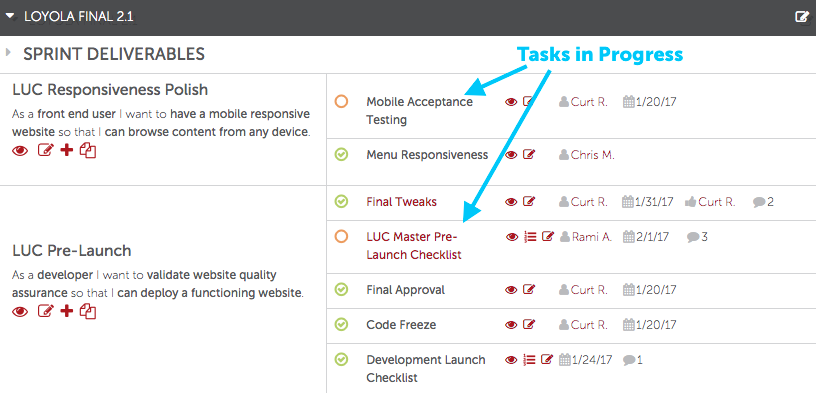This screenshot has width=816, height=393.
Task: Click view eye icon on Final Approval row
Action: 511,289
